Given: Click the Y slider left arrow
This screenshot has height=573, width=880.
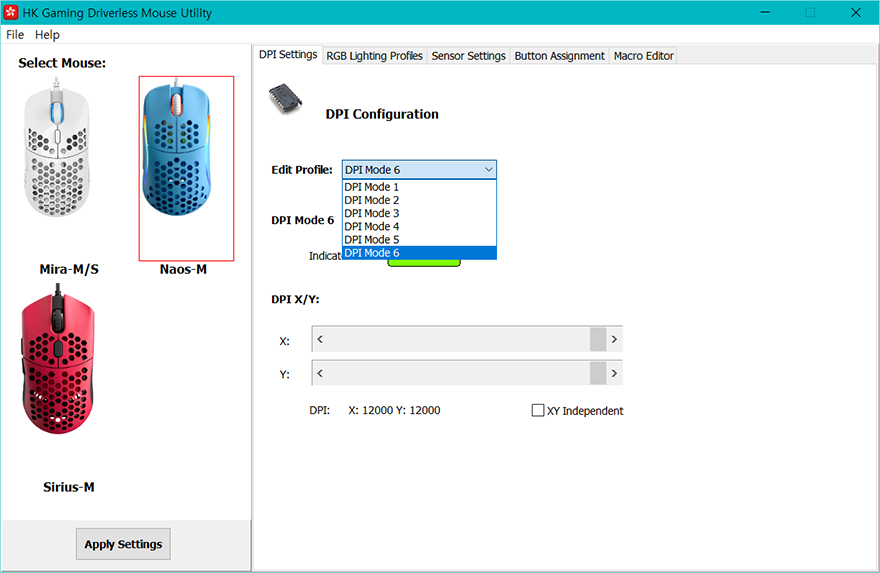Looking at the screenshot, I should coord(320,373).
